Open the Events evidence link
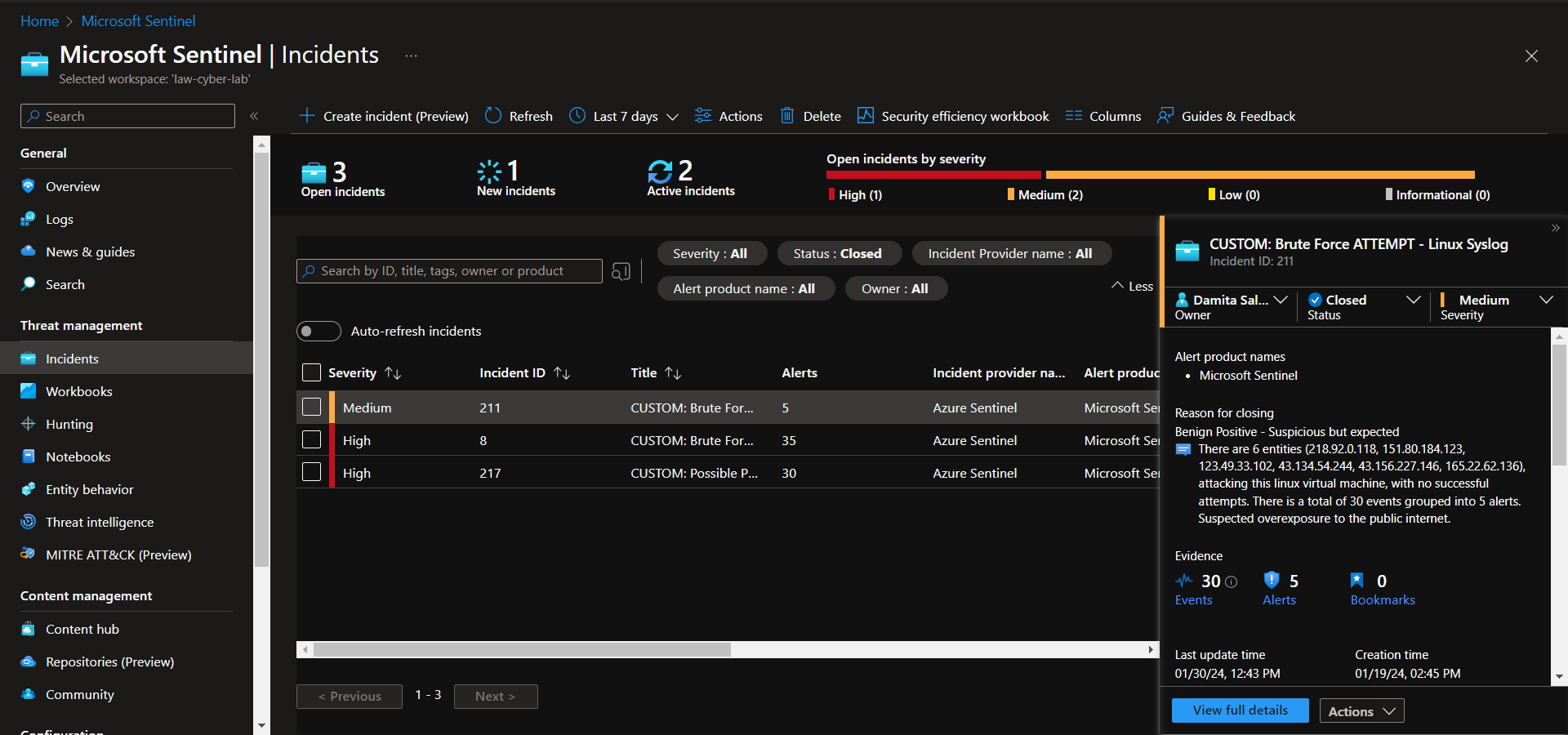The width and height of the screenshot is (1568, 735). 1193,599
